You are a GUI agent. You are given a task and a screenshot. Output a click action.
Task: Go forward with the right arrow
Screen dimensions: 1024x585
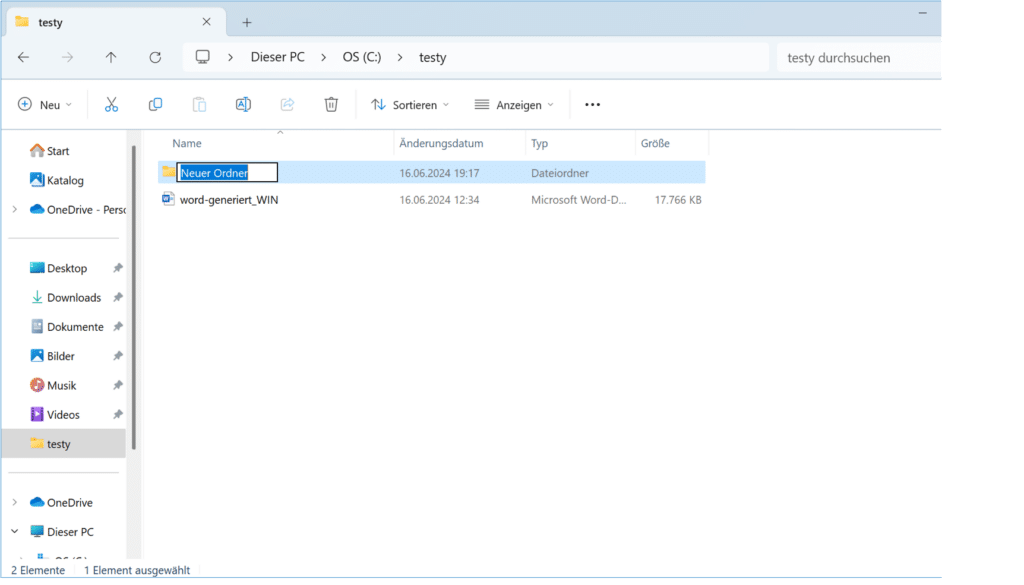[67, 57]
